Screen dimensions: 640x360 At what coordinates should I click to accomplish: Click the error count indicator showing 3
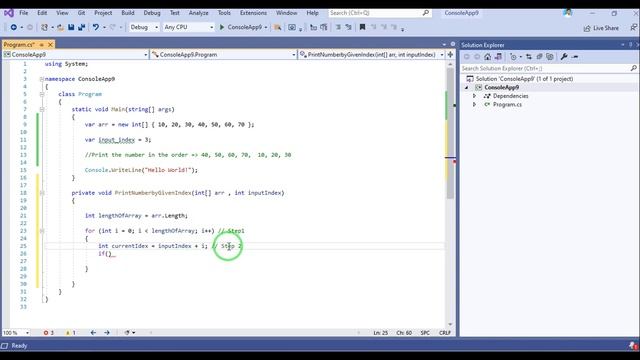point(49,333)
